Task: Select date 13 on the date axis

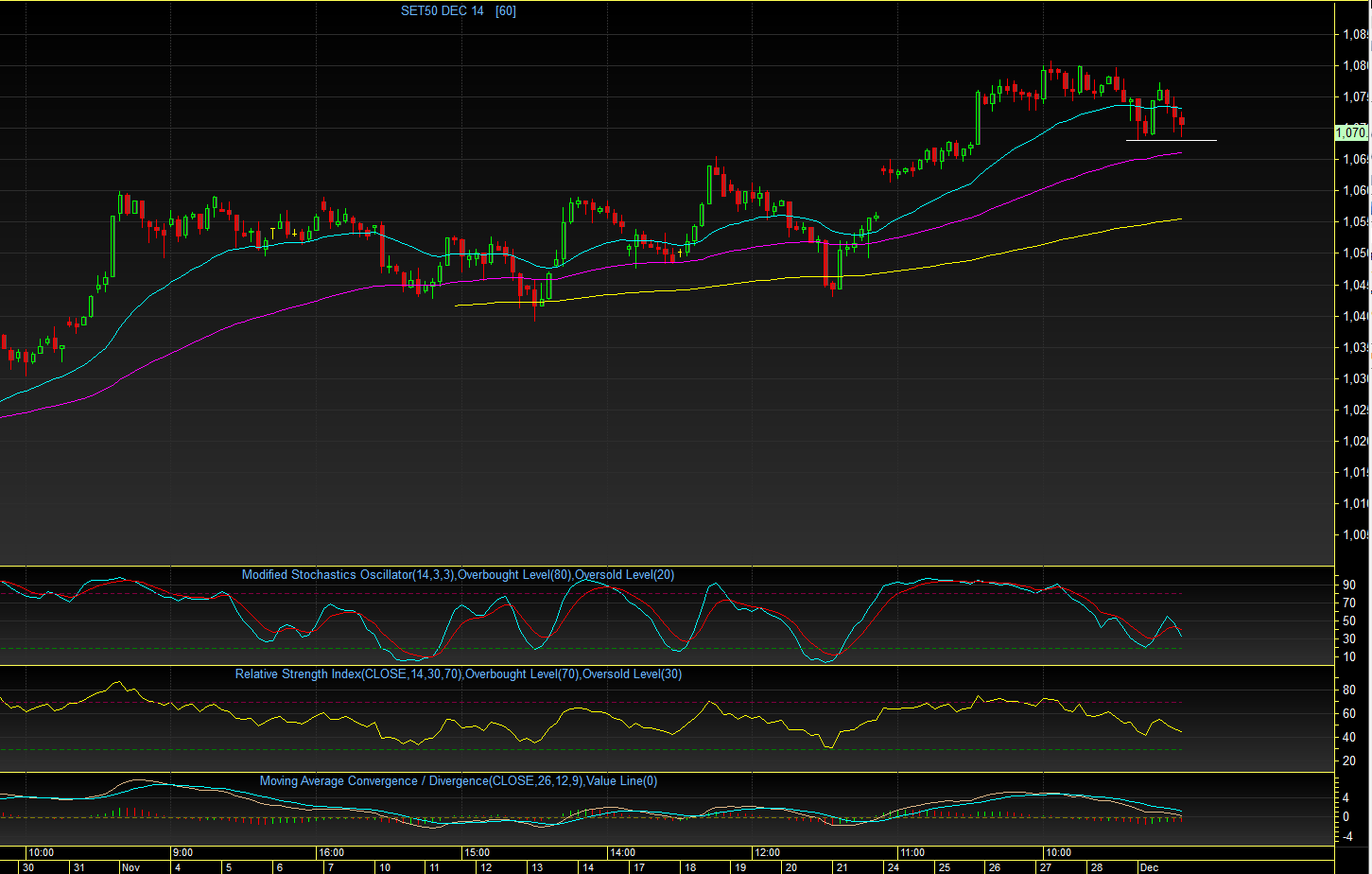Action: pyautogui.click(x=537, y=867)
